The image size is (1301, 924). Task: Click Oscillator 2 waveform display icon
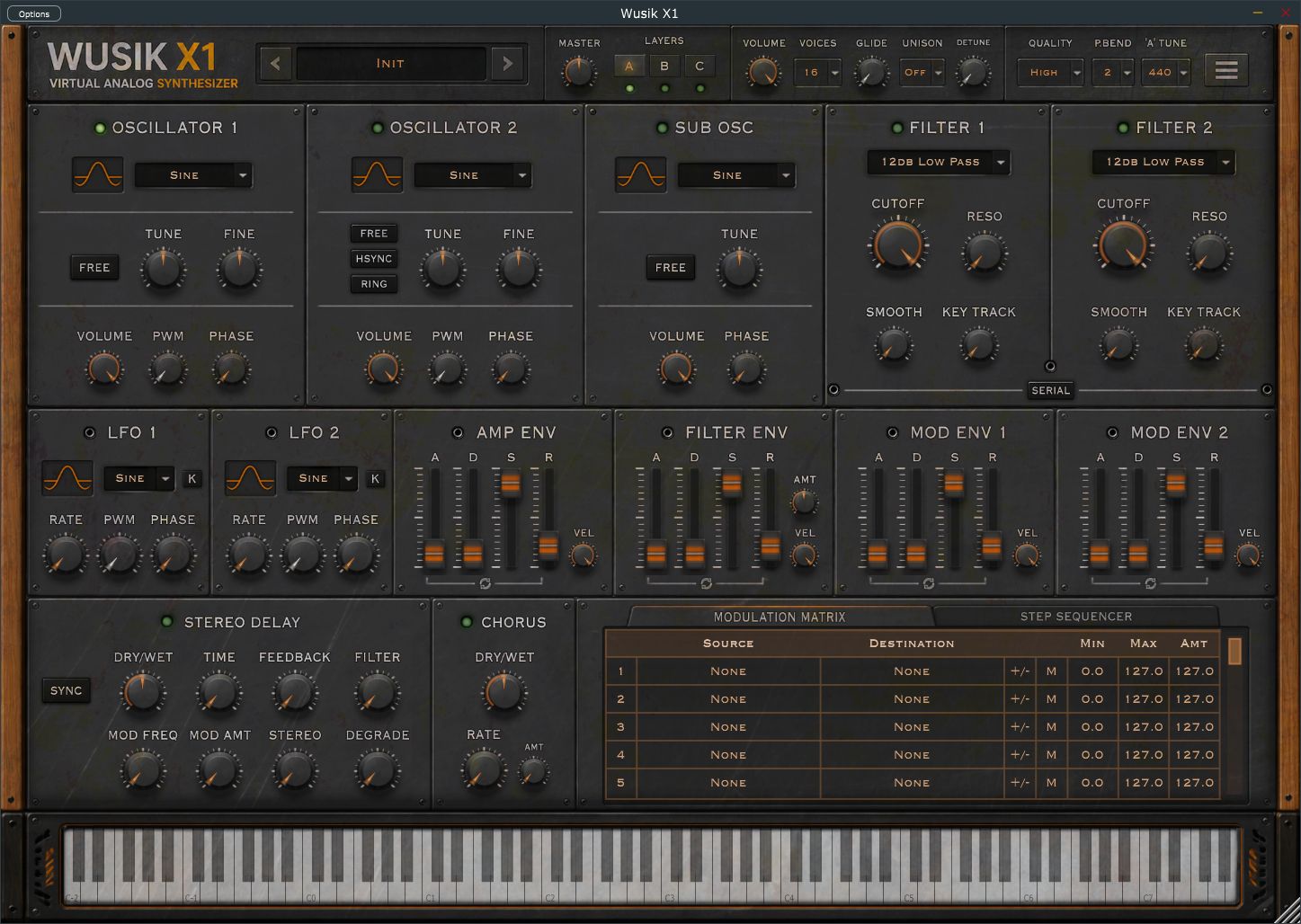tap(377, 174)
